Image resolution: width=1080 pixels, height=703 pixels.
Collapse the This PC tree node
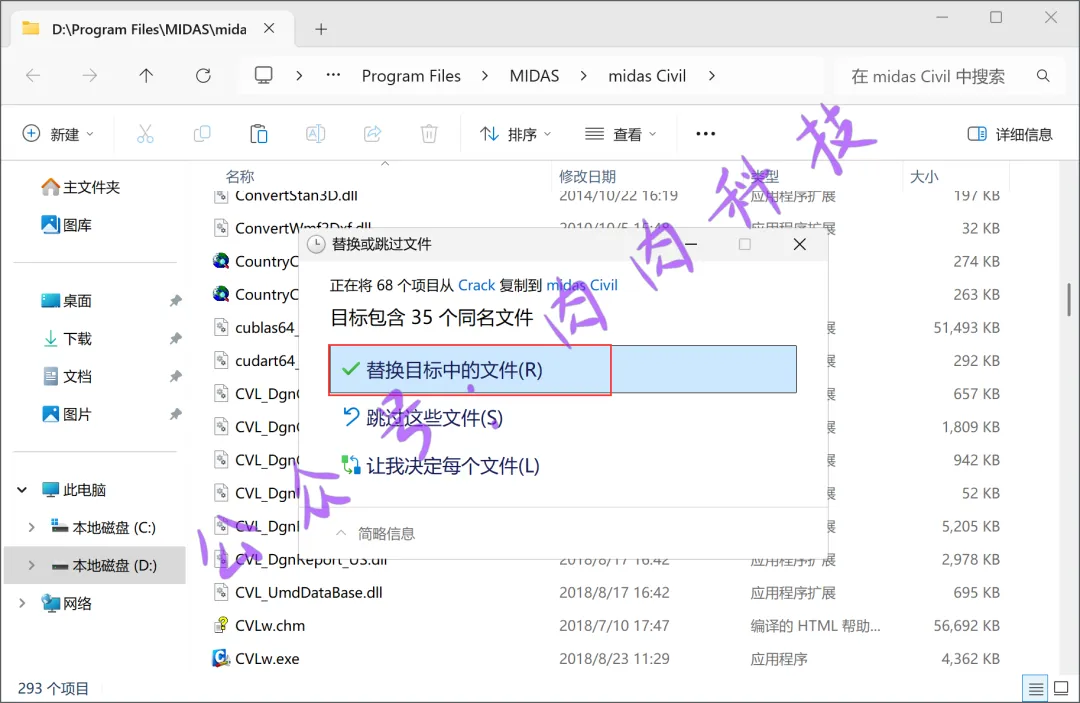click(x=22, y=490)
